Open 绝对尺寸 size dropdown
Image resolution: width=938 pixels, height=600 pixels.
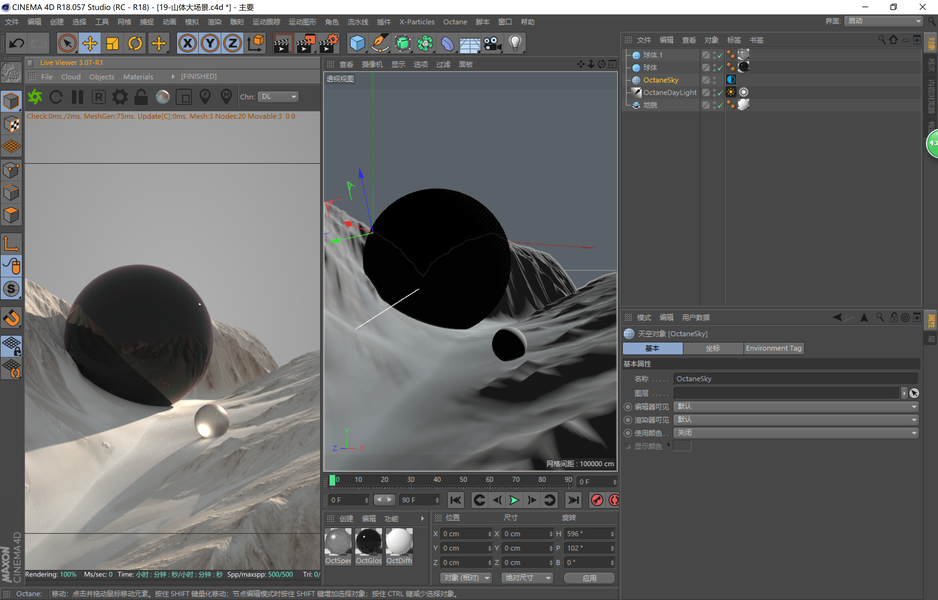tap(527, 578)
